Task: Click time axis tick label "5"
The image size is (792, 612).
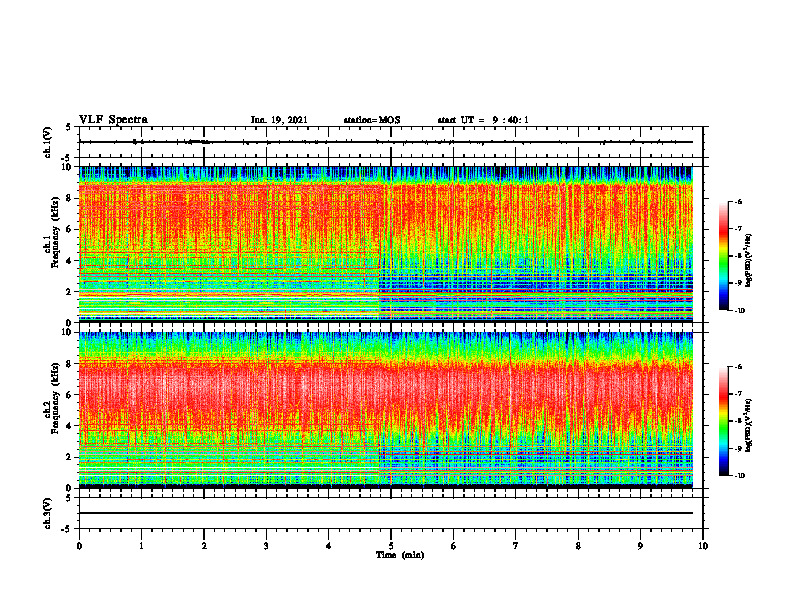Action: coord(391,546)
